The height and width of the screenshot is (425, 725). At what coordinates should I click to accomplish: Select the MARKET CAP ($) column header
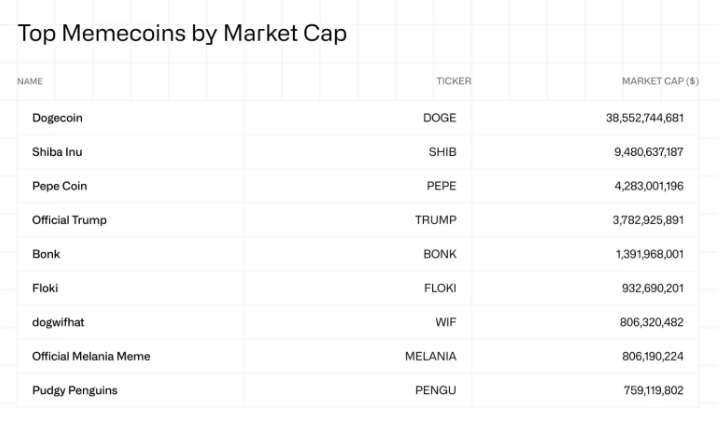[660, 81]
